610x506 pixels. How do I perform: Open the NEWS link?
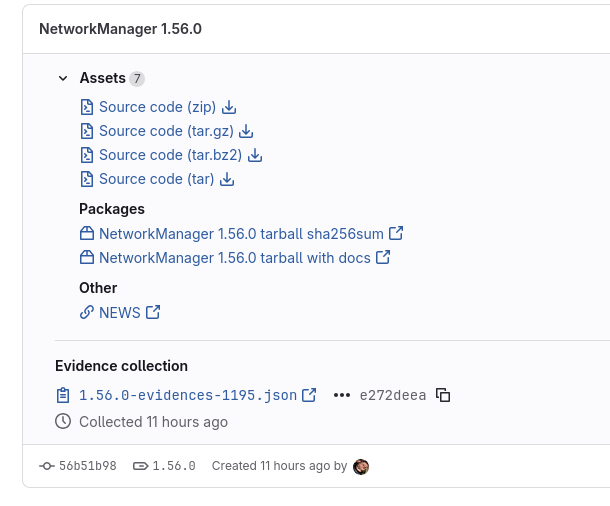119,313
